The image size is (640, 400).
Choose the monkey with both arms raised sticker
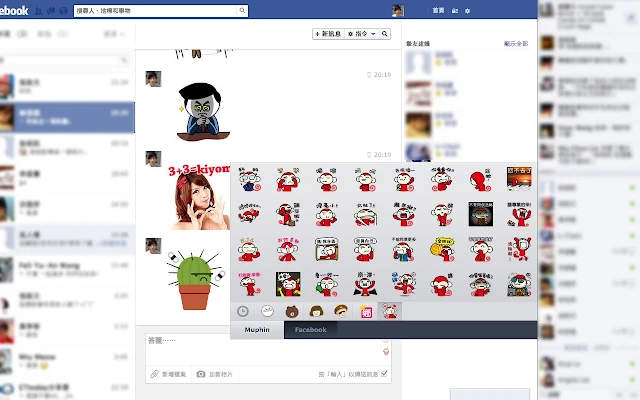pos(519,214)
